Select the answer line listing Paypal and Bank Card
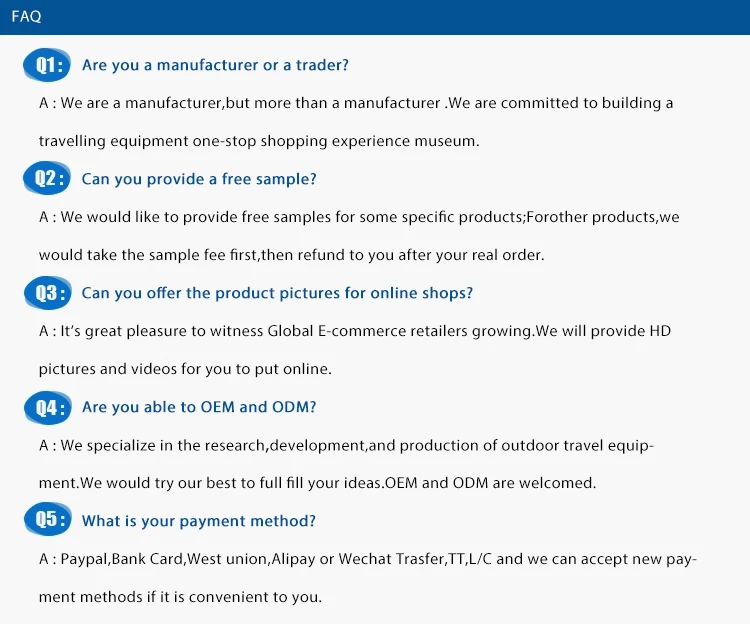The image size is (750, 624). point(367,559)
